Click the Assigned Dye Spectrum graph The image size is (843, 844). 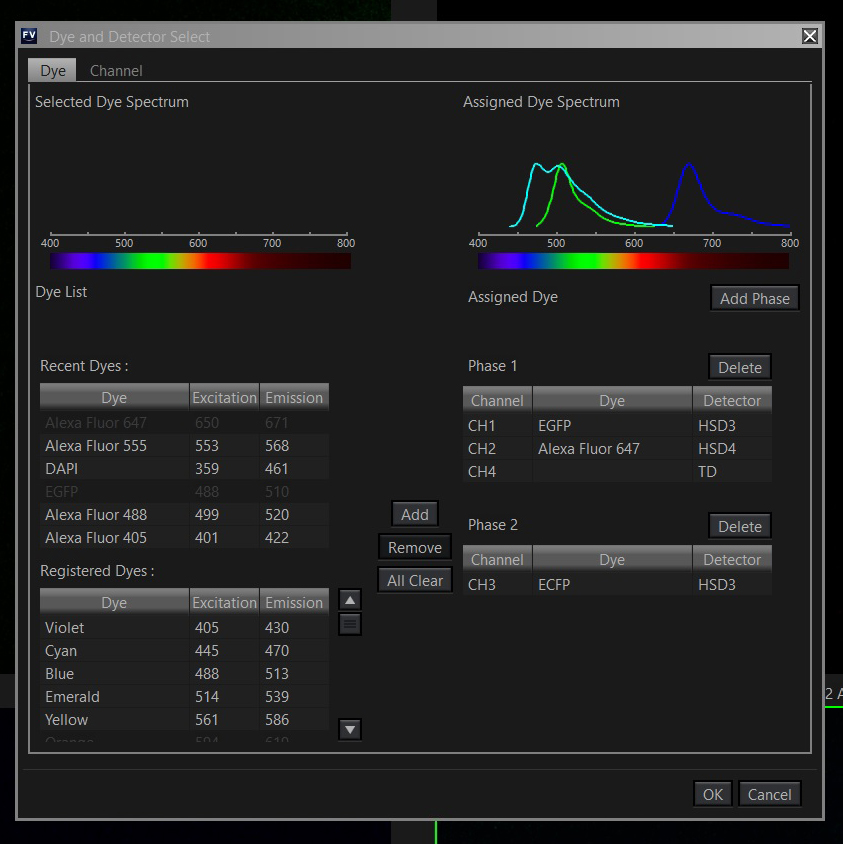point(634,196)
